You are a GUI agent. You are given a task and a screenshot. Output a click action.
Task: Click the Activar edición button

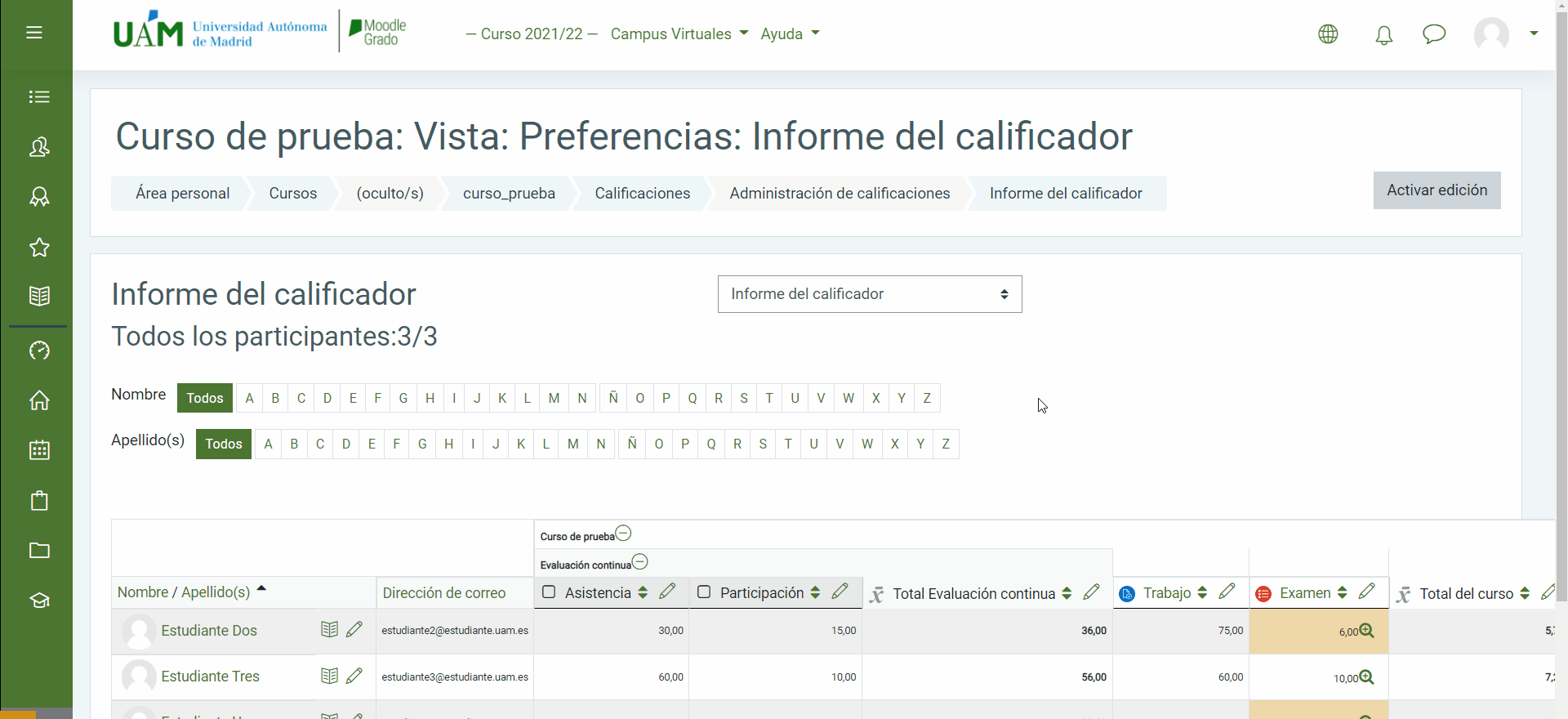click(1437, 190)
